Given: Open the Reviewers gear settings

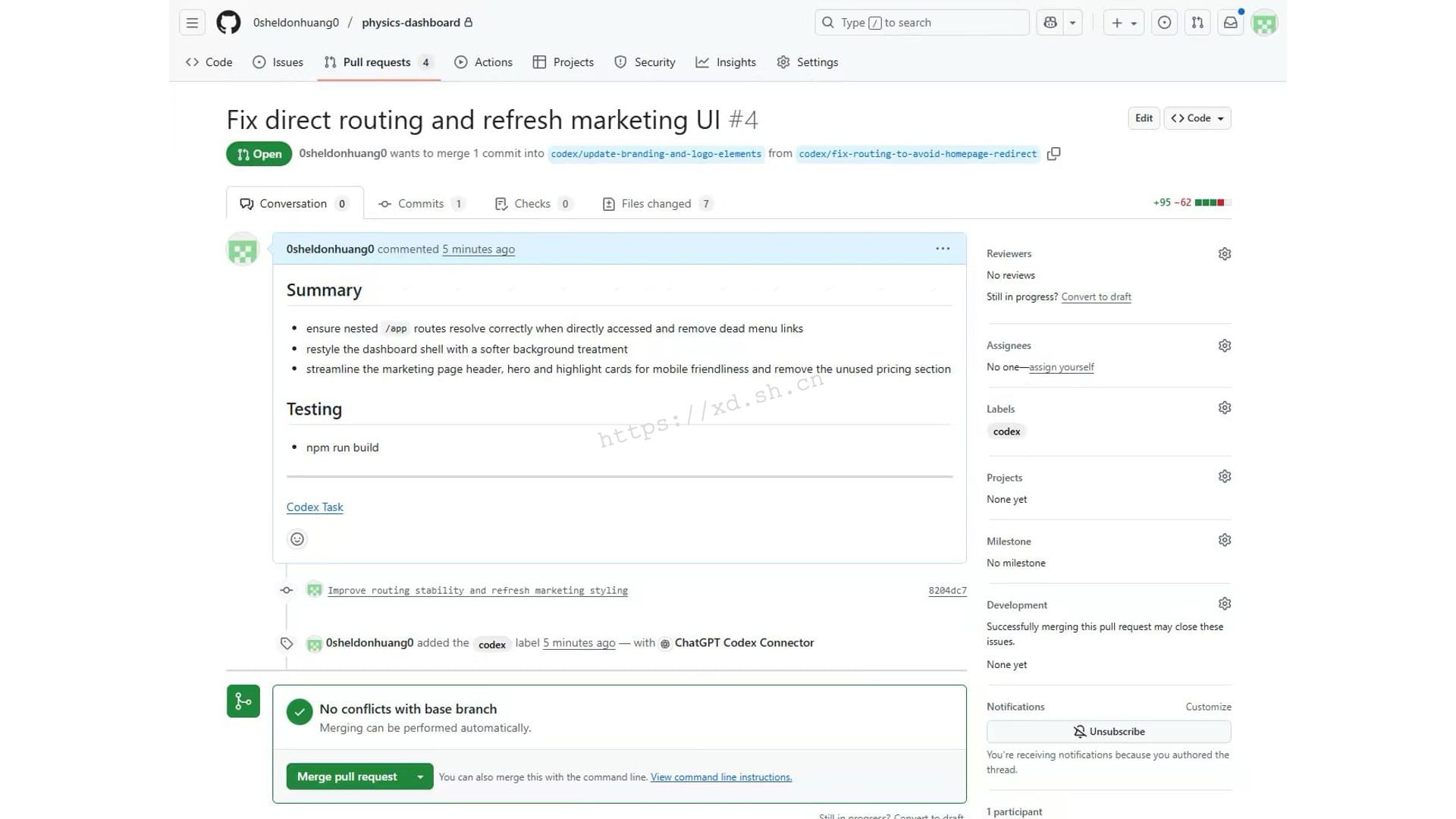Looking at the screenshot, I should pyautogui.click(x=1224, y=254).
